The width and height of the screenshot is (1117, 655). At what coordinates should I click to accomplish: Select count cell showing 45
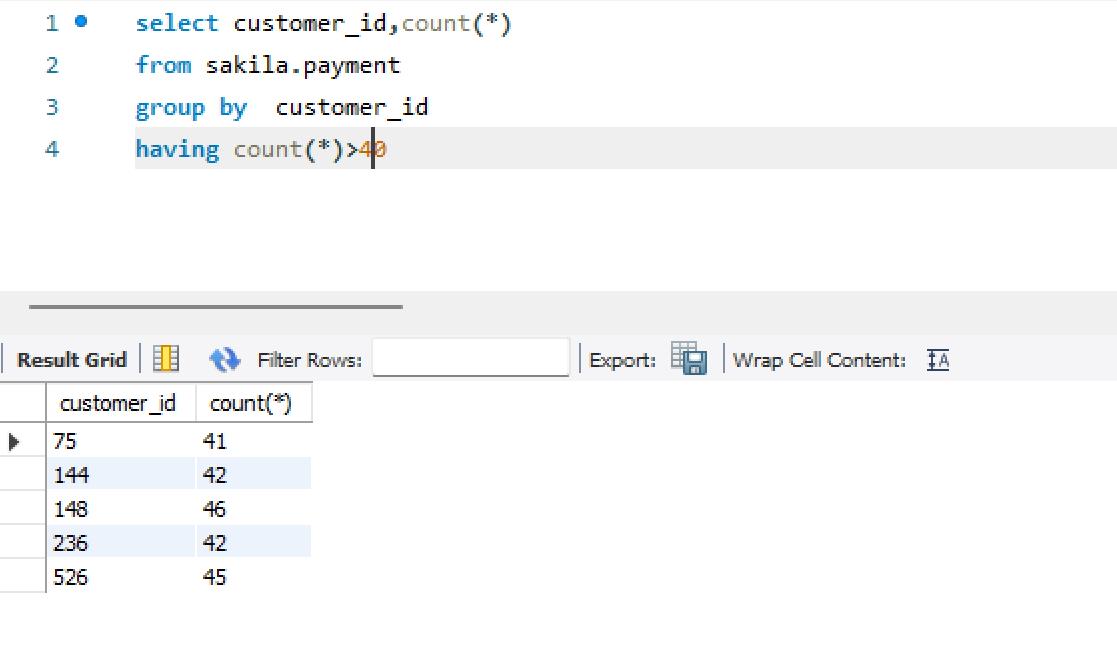click(254, 577)
